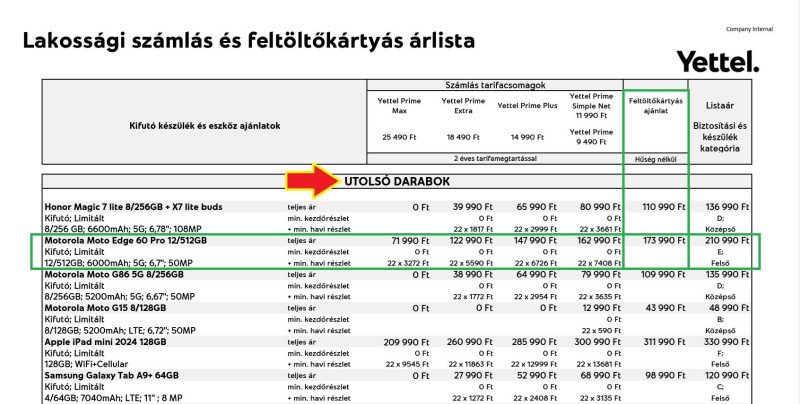
Task: Click the 'Yettel Prime Plus' column header
Action: [527, 106]
